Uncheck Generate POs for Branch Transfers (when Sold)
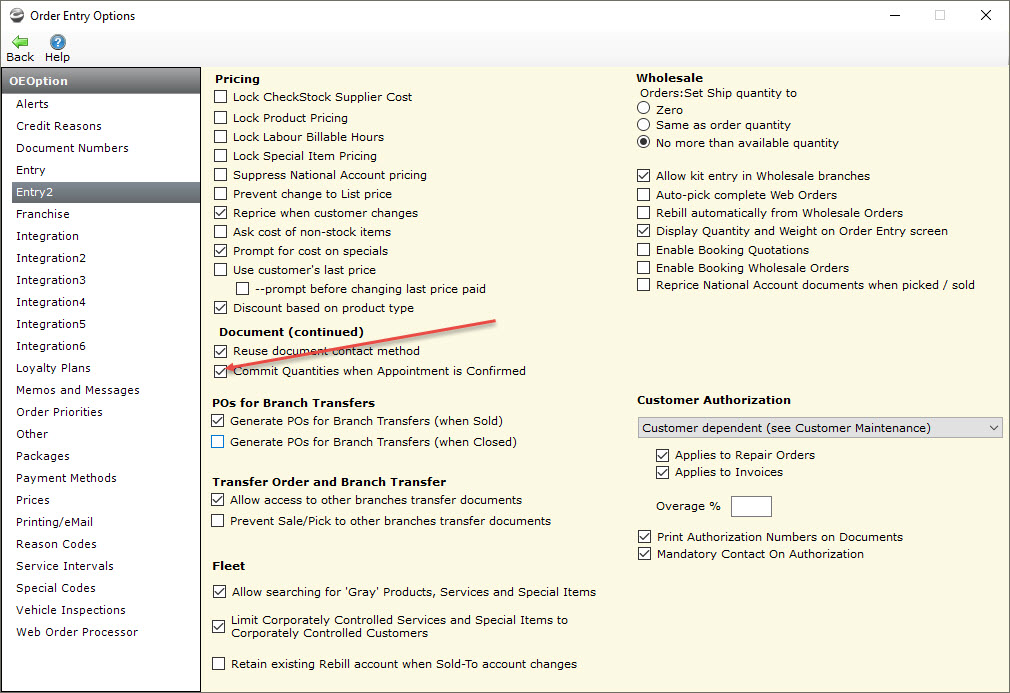The image size is (1010, 693). (218, 421)
